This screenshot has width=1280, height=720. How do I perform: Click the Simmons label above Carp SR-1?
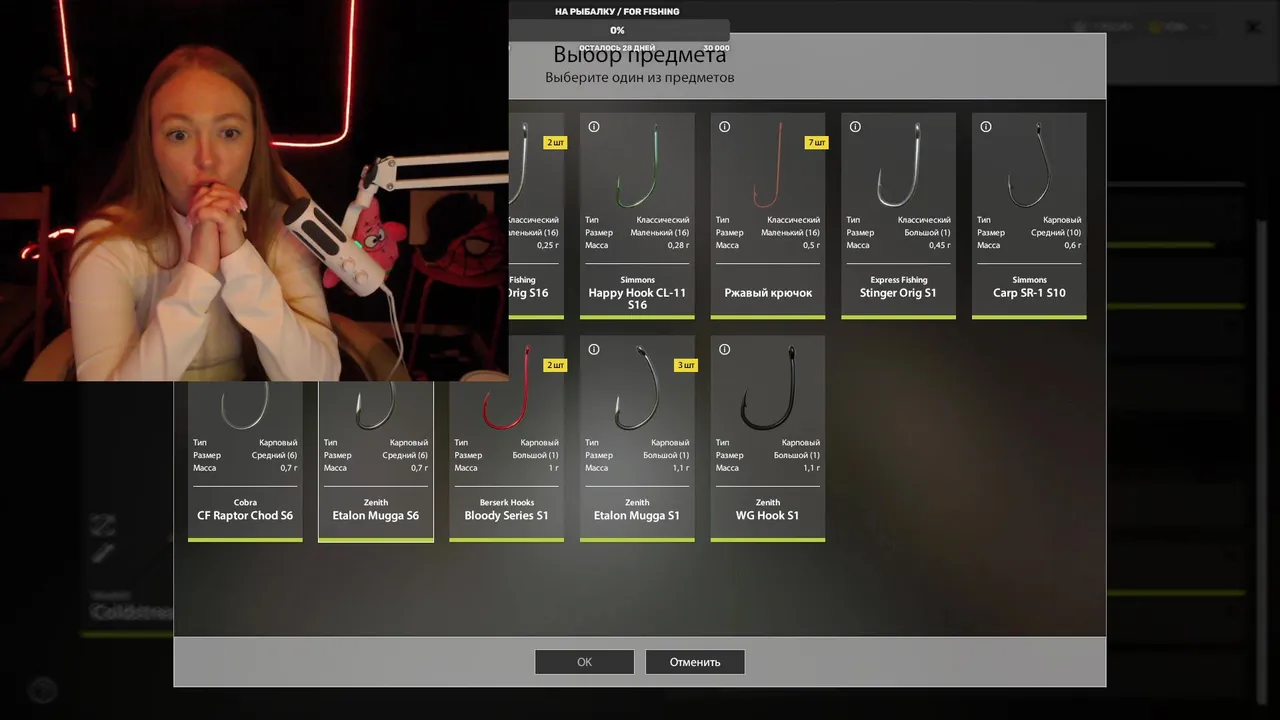coord(1029,280)
